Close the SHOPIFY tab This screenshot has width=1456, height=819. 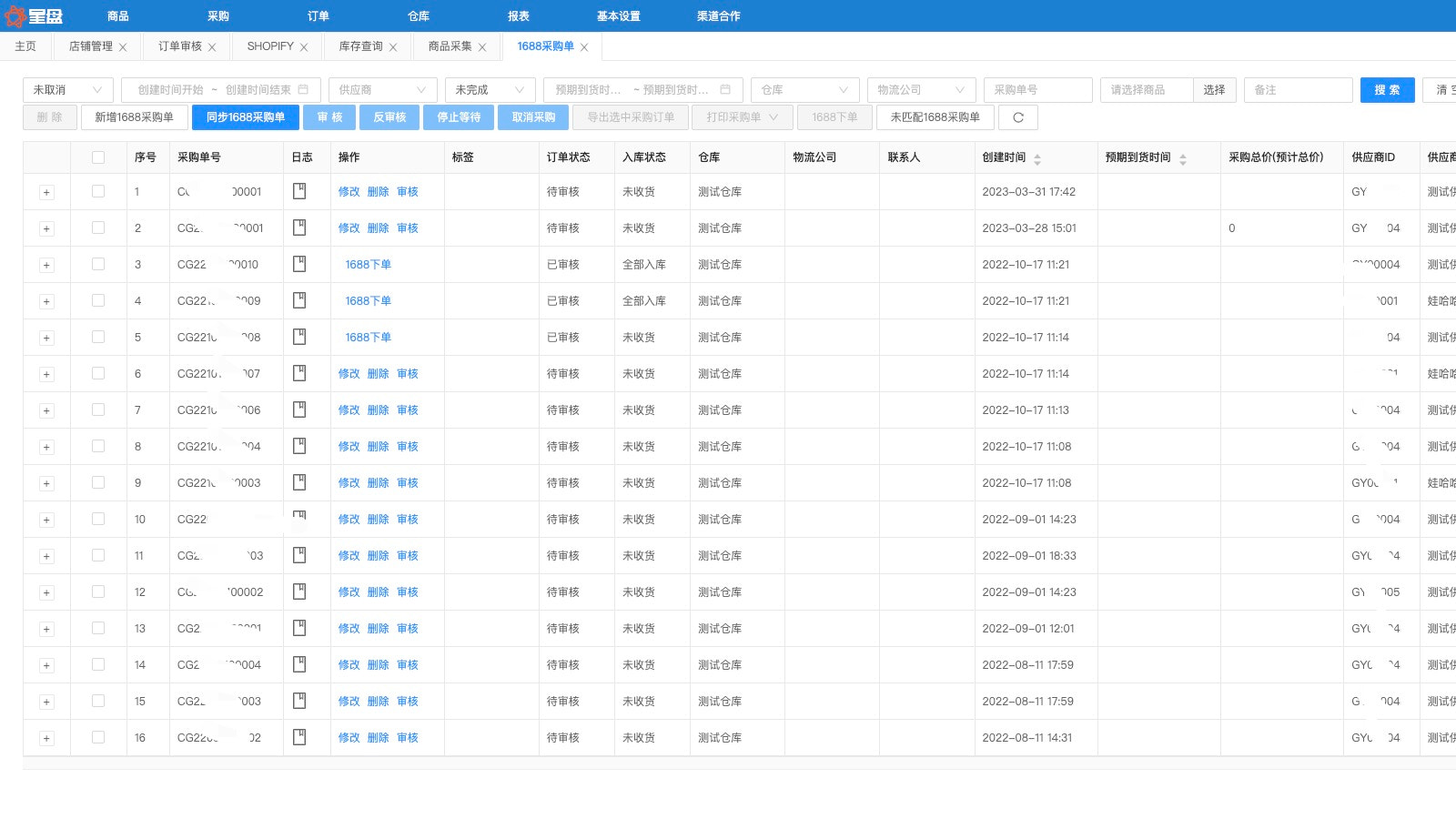[x=304, y=47]
